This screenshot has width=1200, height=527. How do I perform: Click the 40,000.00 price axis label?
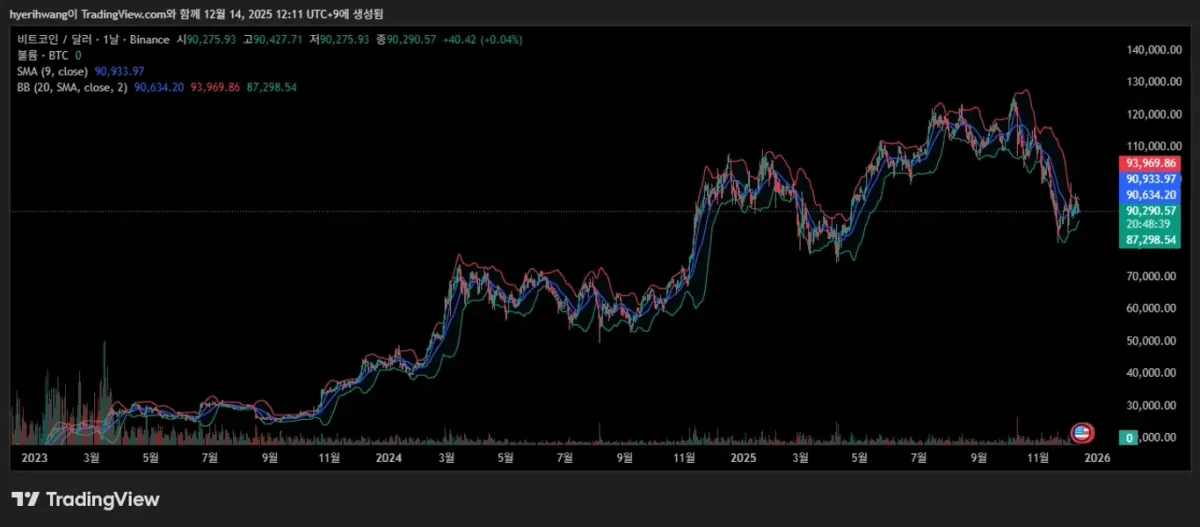pos(1151,373)
